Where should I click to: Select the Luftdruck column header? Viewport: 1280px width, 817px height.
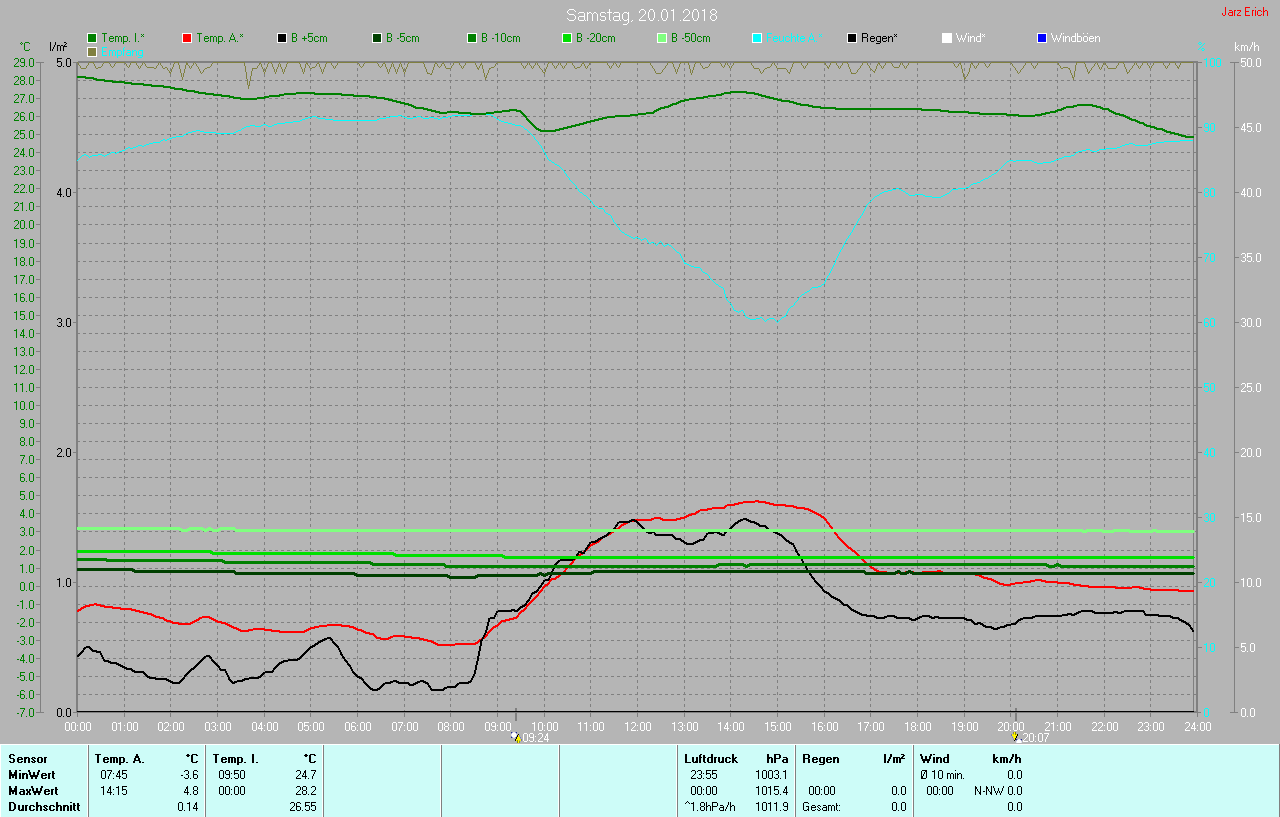coord(710,759)
